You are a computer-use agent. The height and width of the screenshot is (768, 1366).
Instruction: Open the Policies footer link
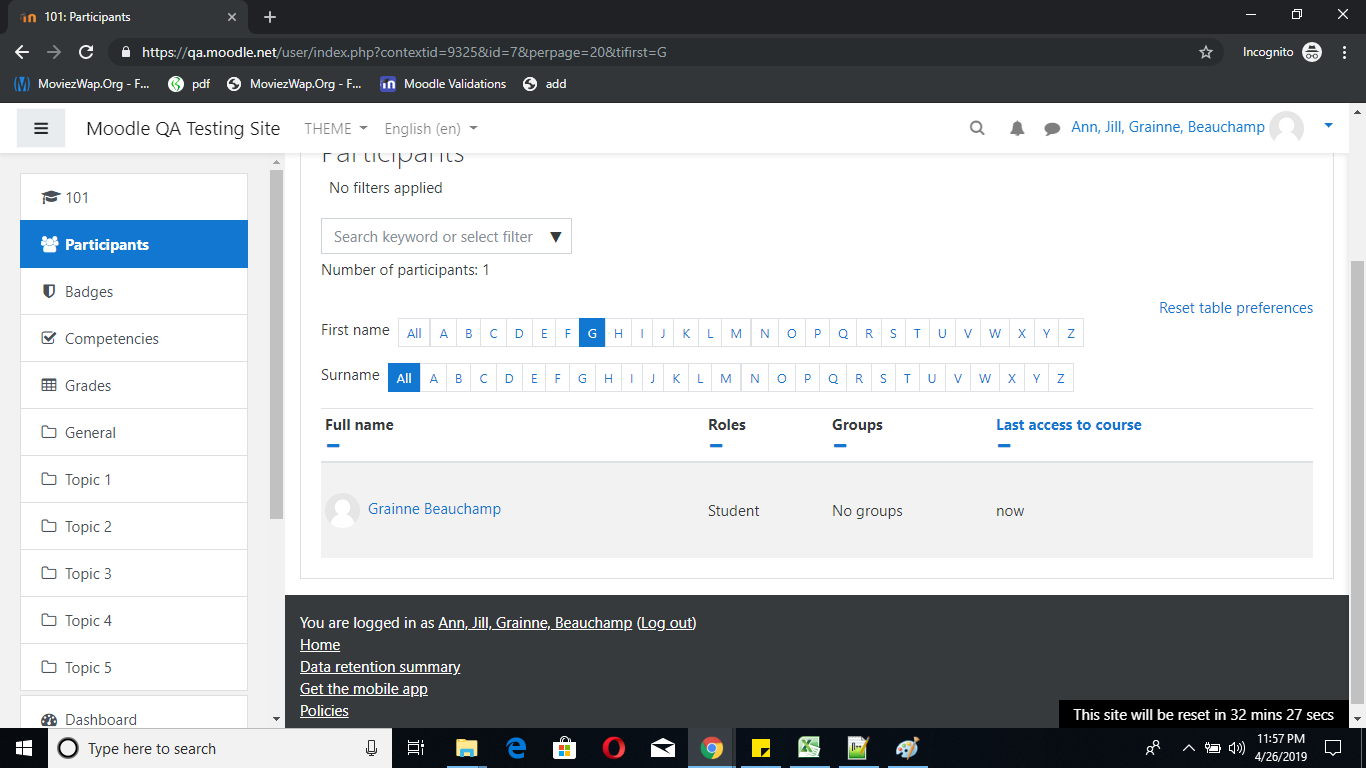coord(324,711)
